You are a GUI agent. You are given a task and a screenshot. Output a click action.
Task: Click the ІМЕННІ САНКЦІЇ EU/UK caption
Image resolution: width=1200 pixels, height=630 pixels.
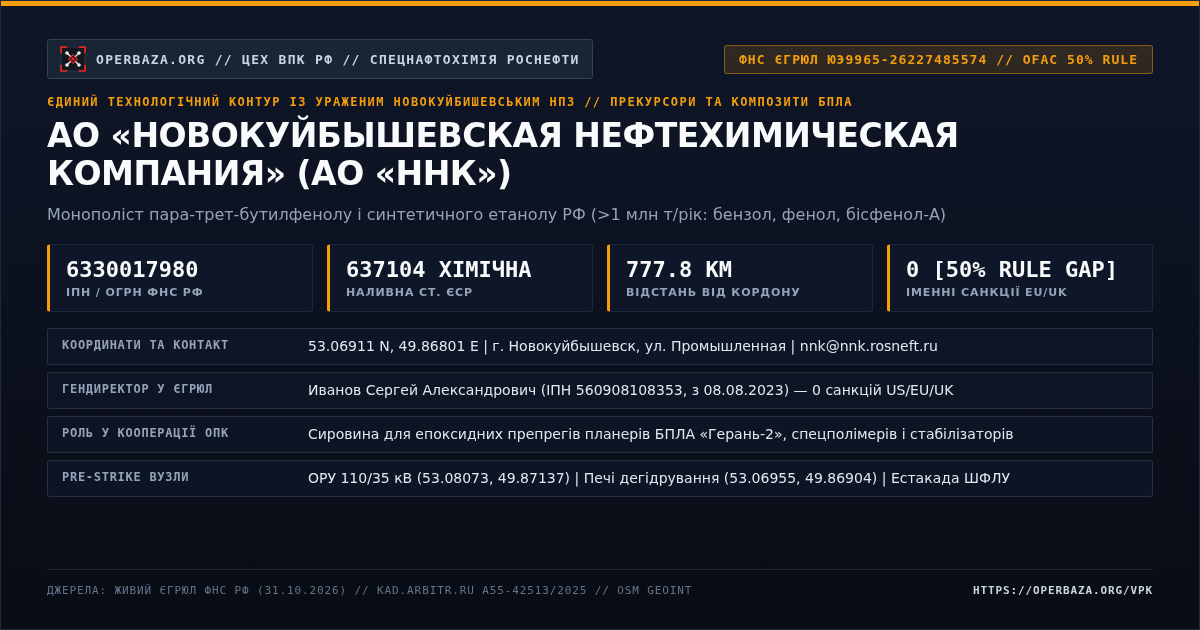987,292
